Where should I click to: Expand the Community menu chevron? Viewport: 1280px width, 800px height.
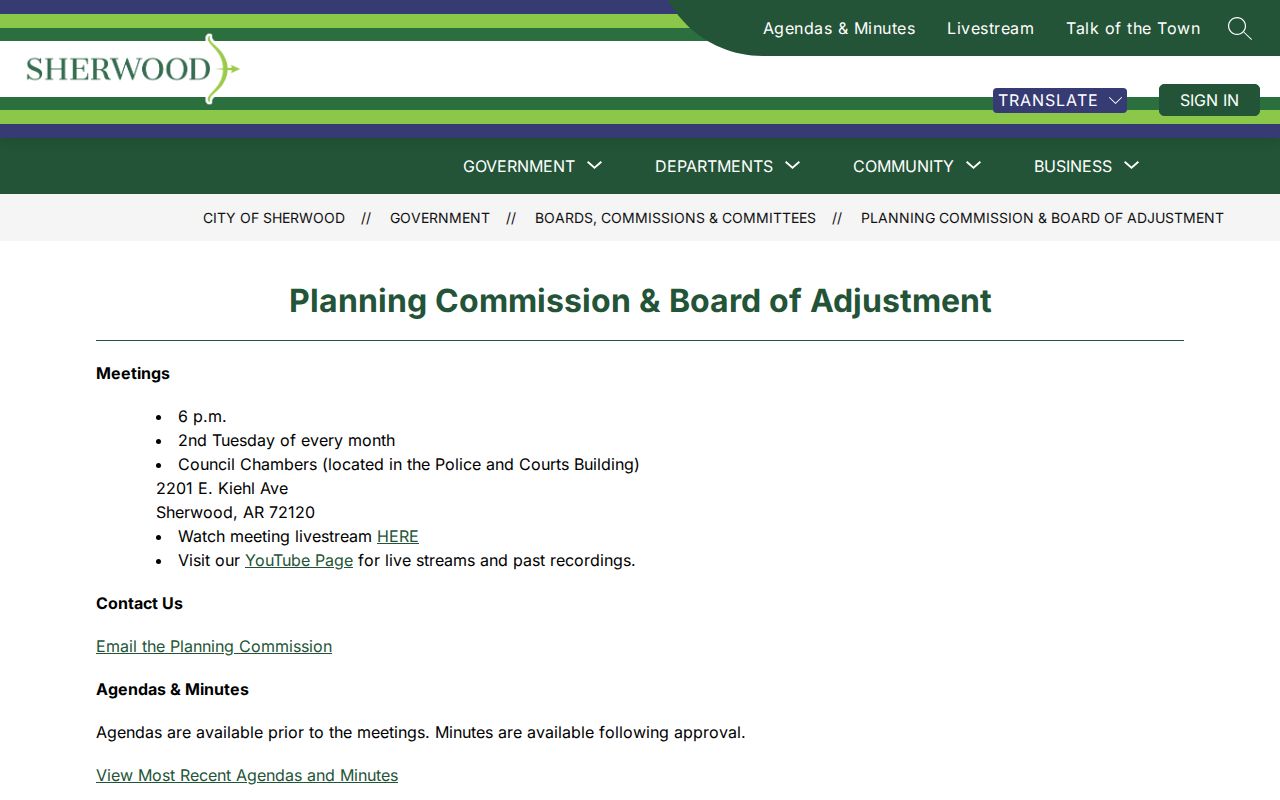coord(974,165)
